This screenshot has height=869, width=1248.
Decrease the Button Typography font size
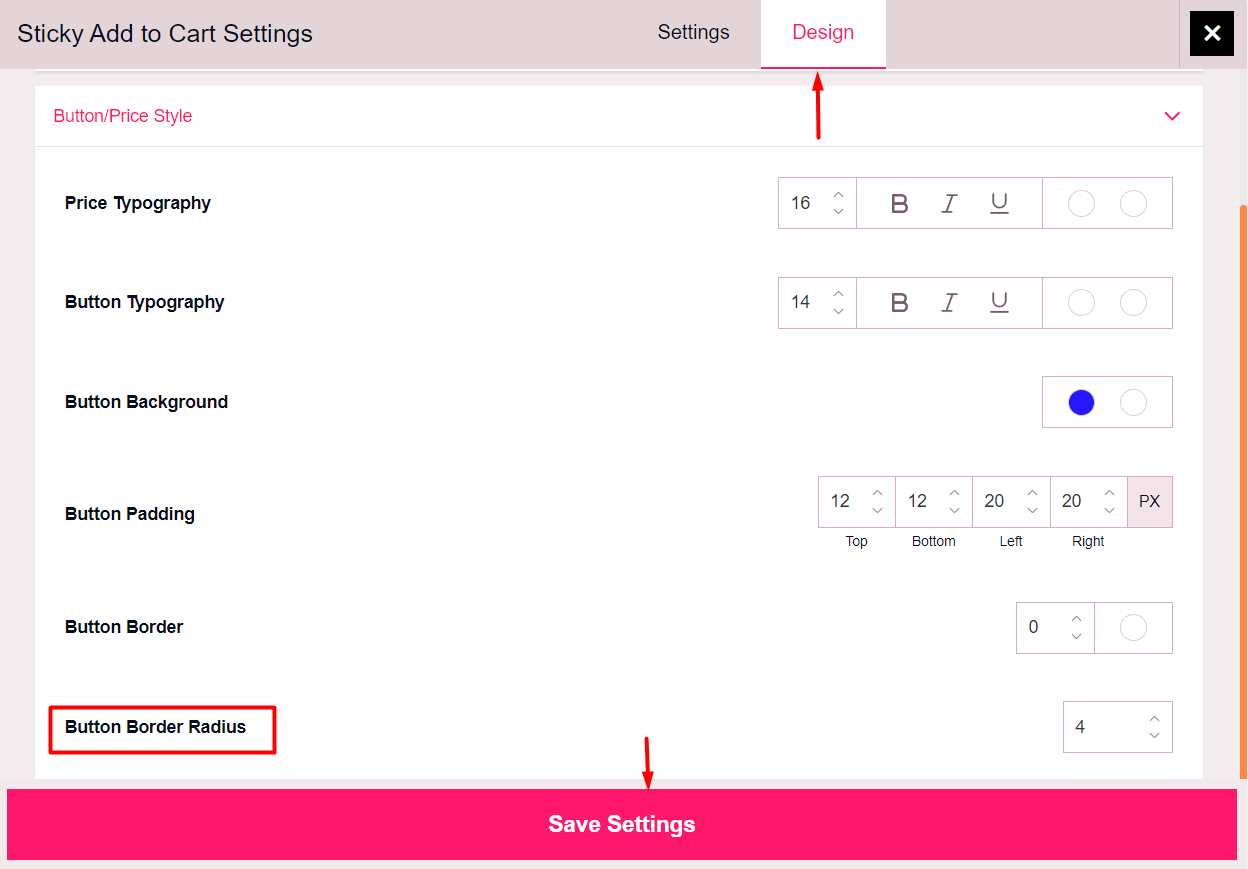tap(838, 310)
